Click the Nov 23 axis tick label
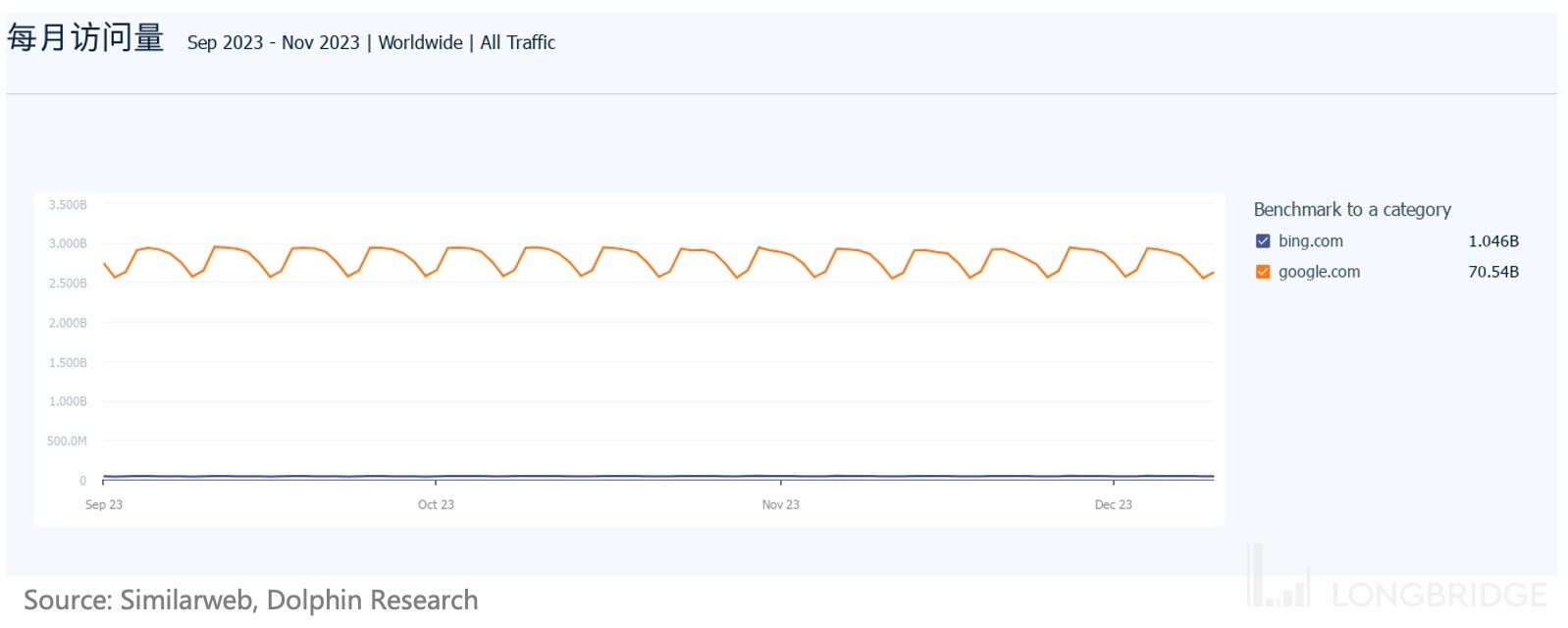The image size is (1568, 628). 780,504
